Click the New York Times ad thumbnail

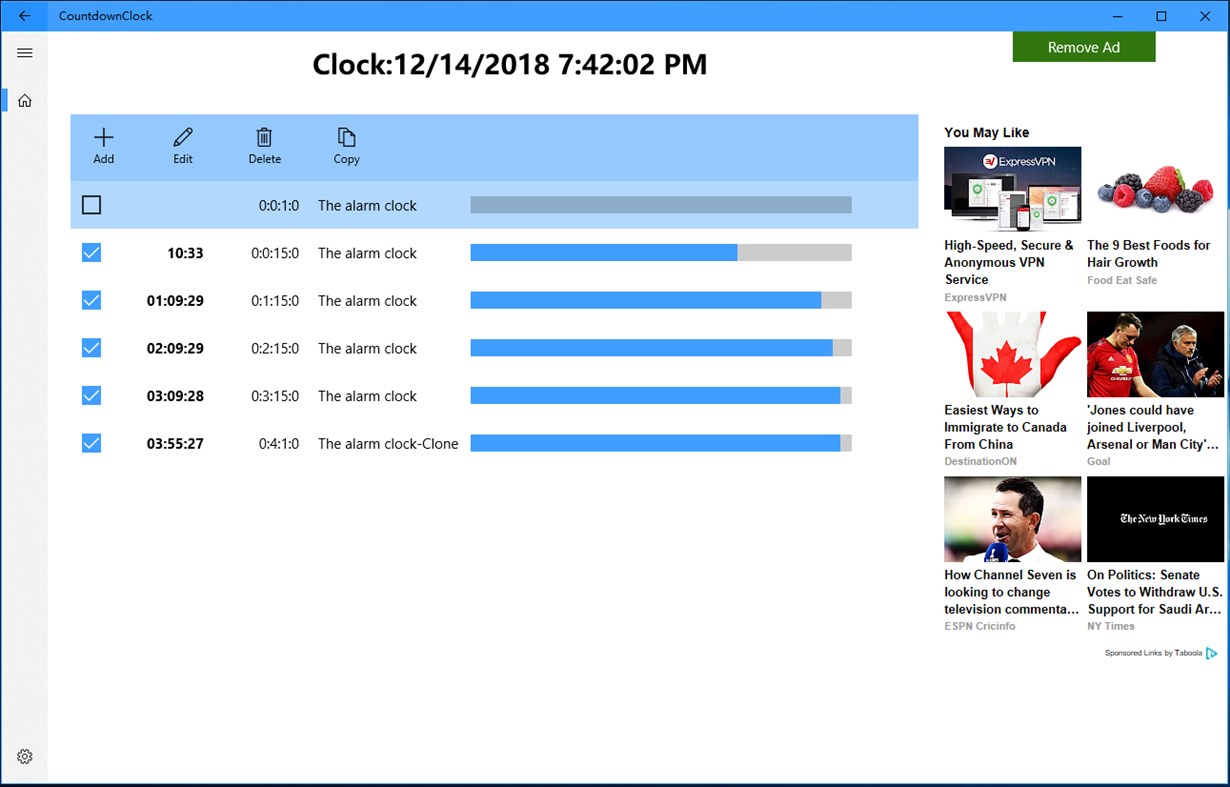(1155, 518)
